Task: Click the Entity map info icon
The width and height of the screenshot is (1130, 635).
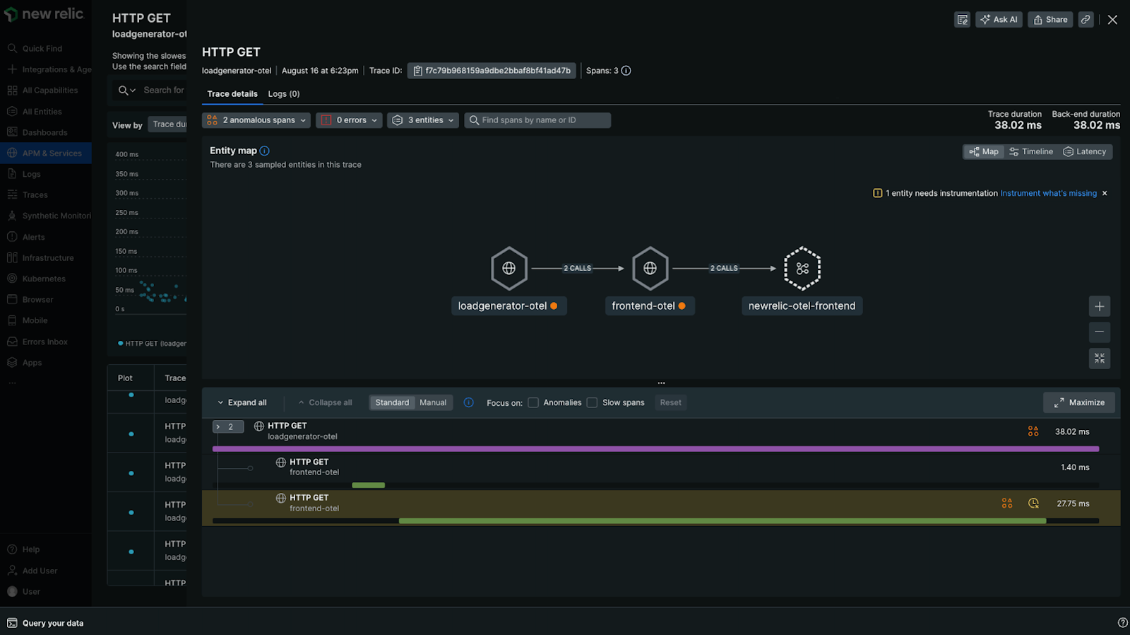Action: click(264, 151)
